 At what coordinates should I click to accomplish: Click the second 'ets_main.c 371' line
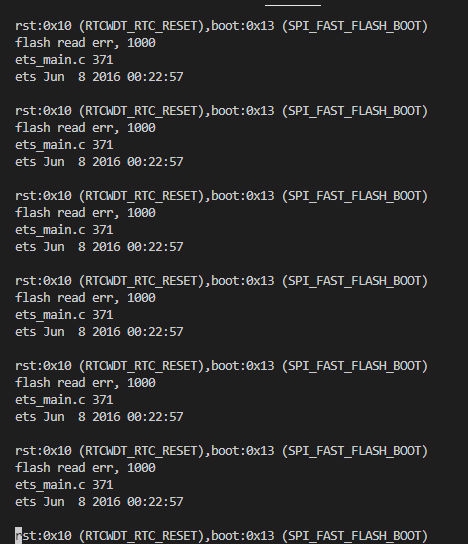[64, 145]
